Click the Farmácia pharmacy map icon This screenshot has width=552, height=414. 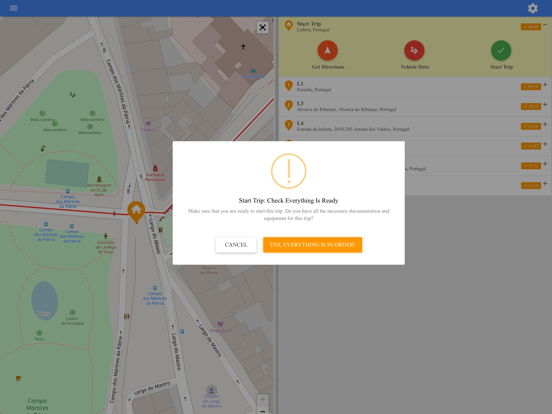[155, 168]
